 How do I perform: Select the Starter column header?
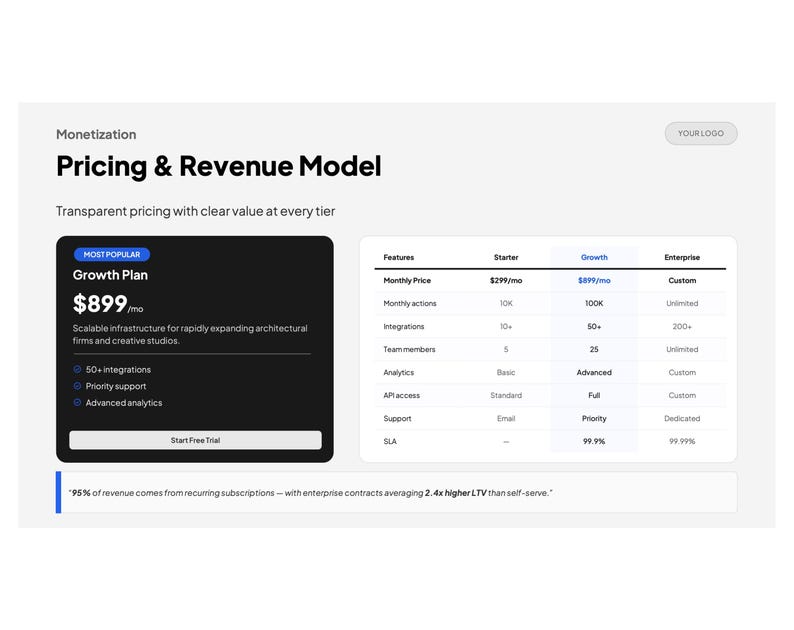tap(506, 257)
